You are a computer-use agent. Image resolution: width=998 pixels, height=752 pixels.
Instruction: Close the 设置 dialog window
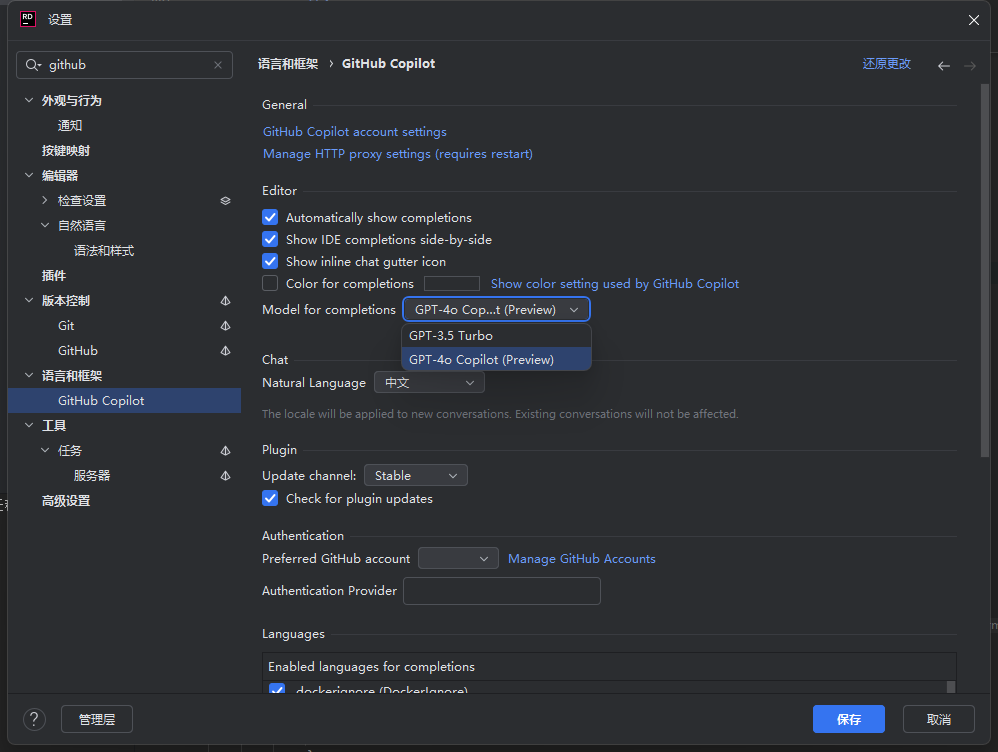point(974,20)
